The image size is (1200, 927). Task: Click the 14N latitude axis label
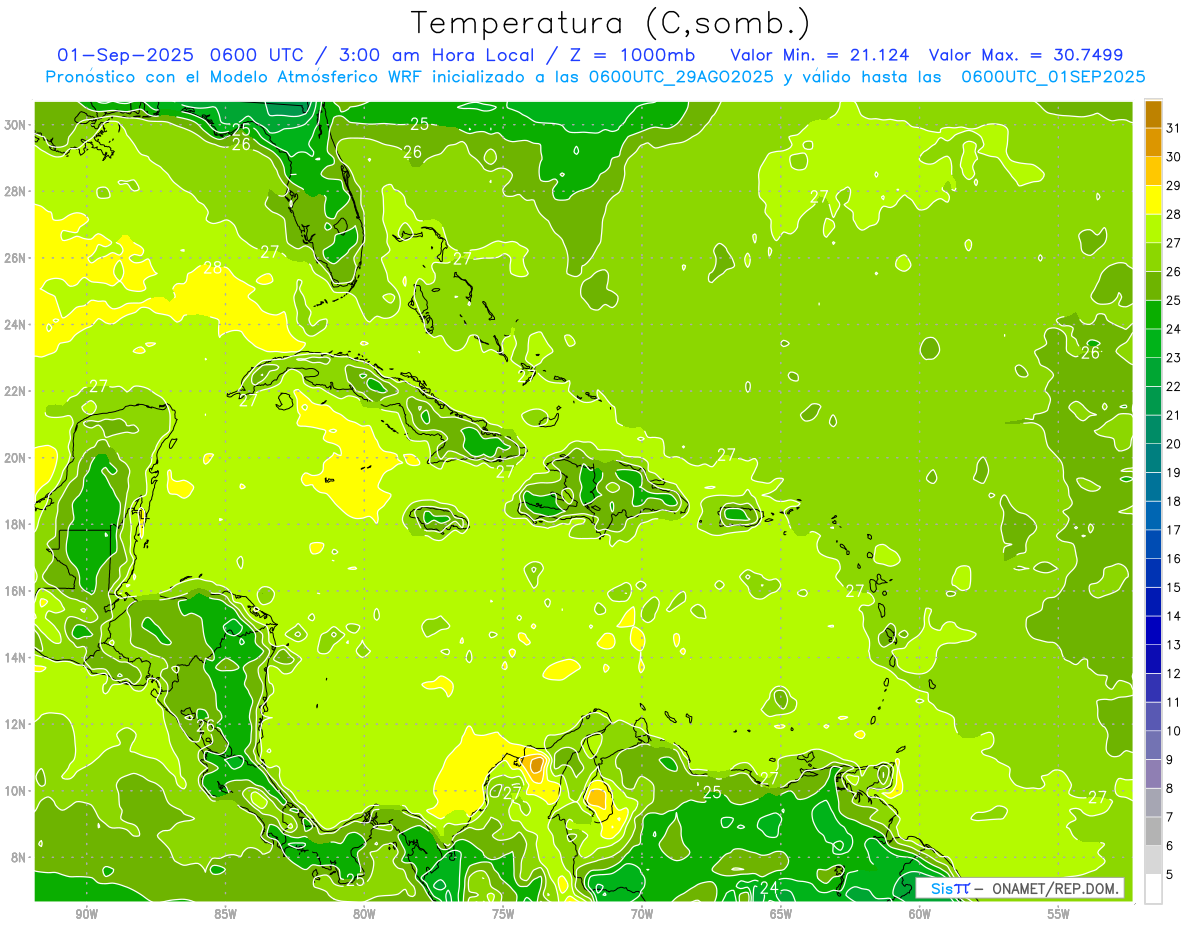15,657
